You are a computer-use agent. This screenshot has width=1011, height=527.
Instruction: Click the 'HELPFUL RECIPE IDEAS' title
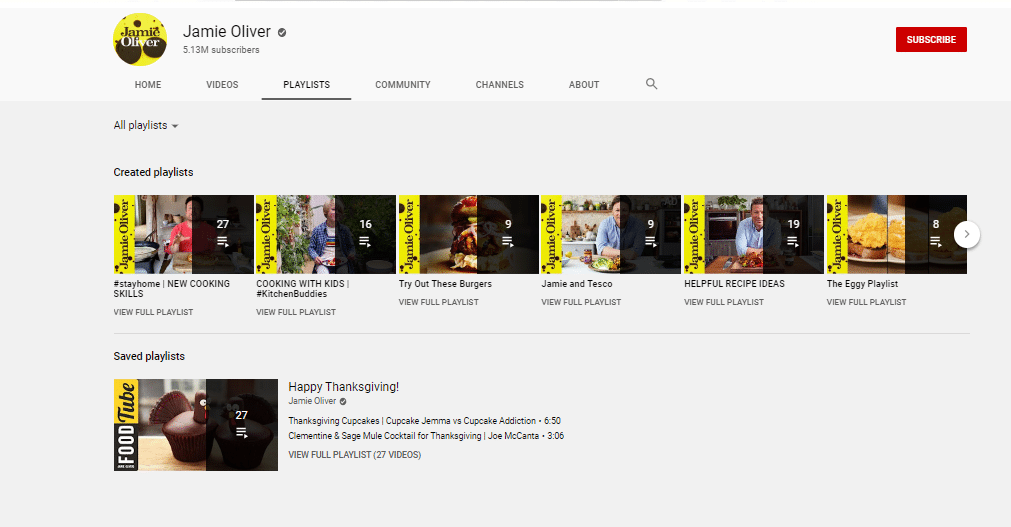point(734,284)
